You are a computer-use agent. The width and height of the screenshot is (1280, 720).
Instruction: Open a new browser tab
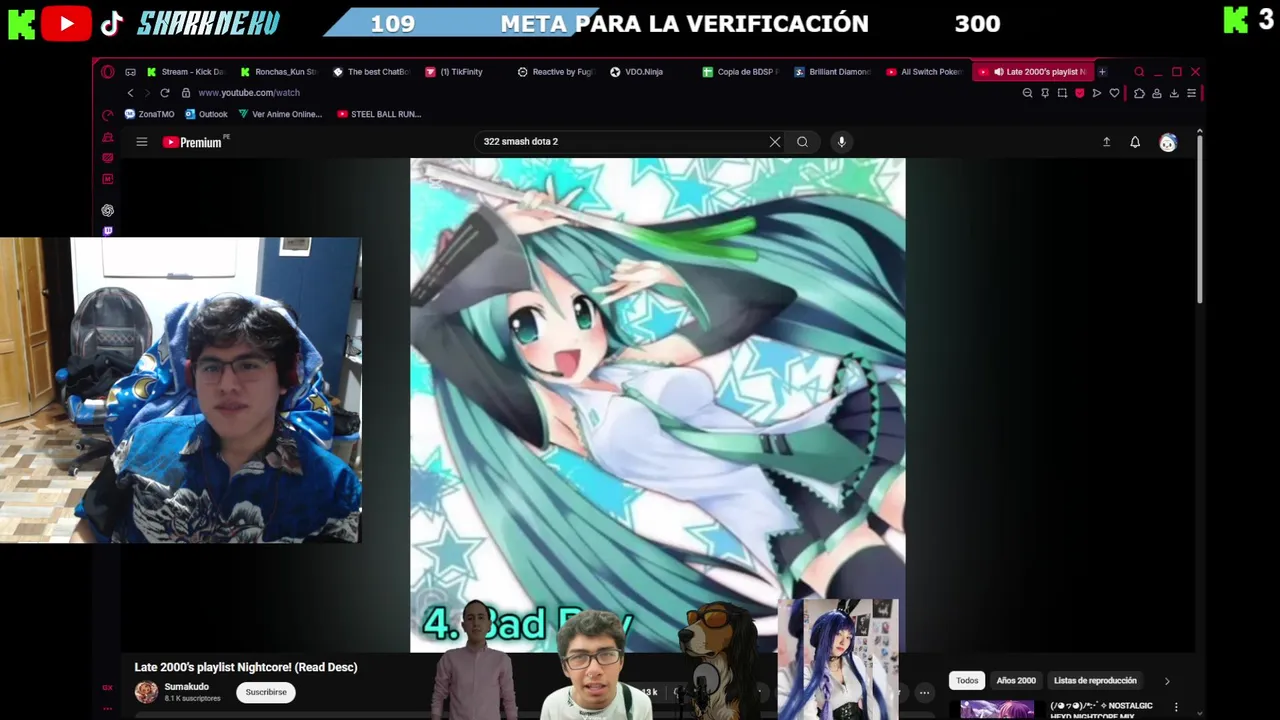click(x=1102, y=72)
